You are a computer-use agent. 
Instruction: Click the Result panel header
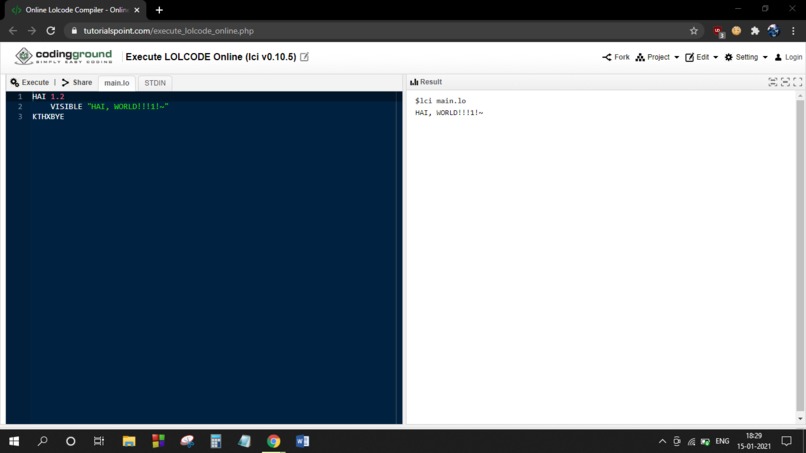pos(426,82)
